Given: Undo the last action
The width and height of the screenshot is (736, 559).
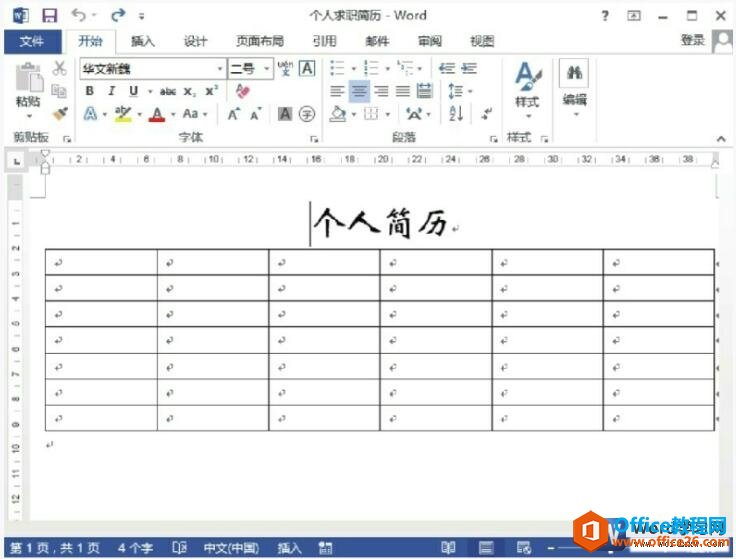Looking at the screenshot, I should [x=78, y=15].
